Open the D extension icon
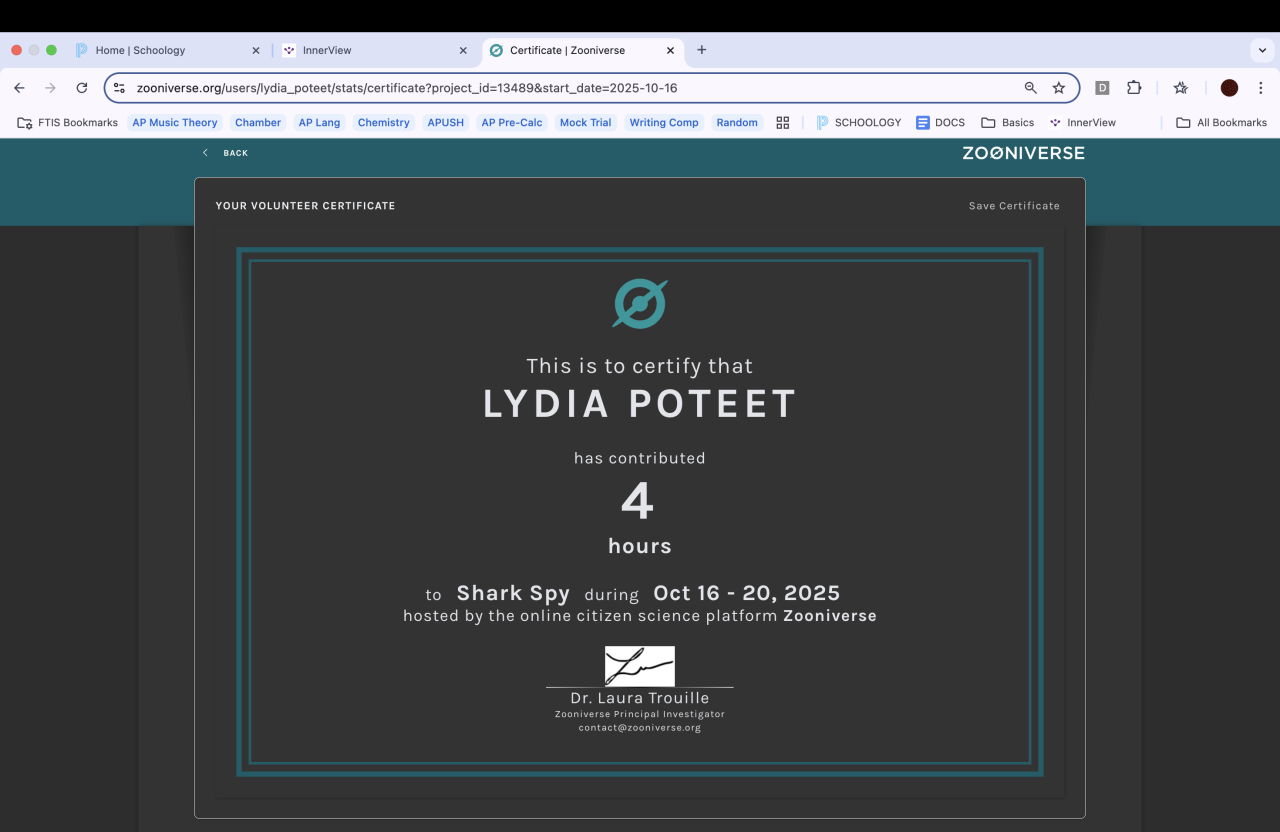Viewport: 1280px width, 832px height. pos(1102,88)
